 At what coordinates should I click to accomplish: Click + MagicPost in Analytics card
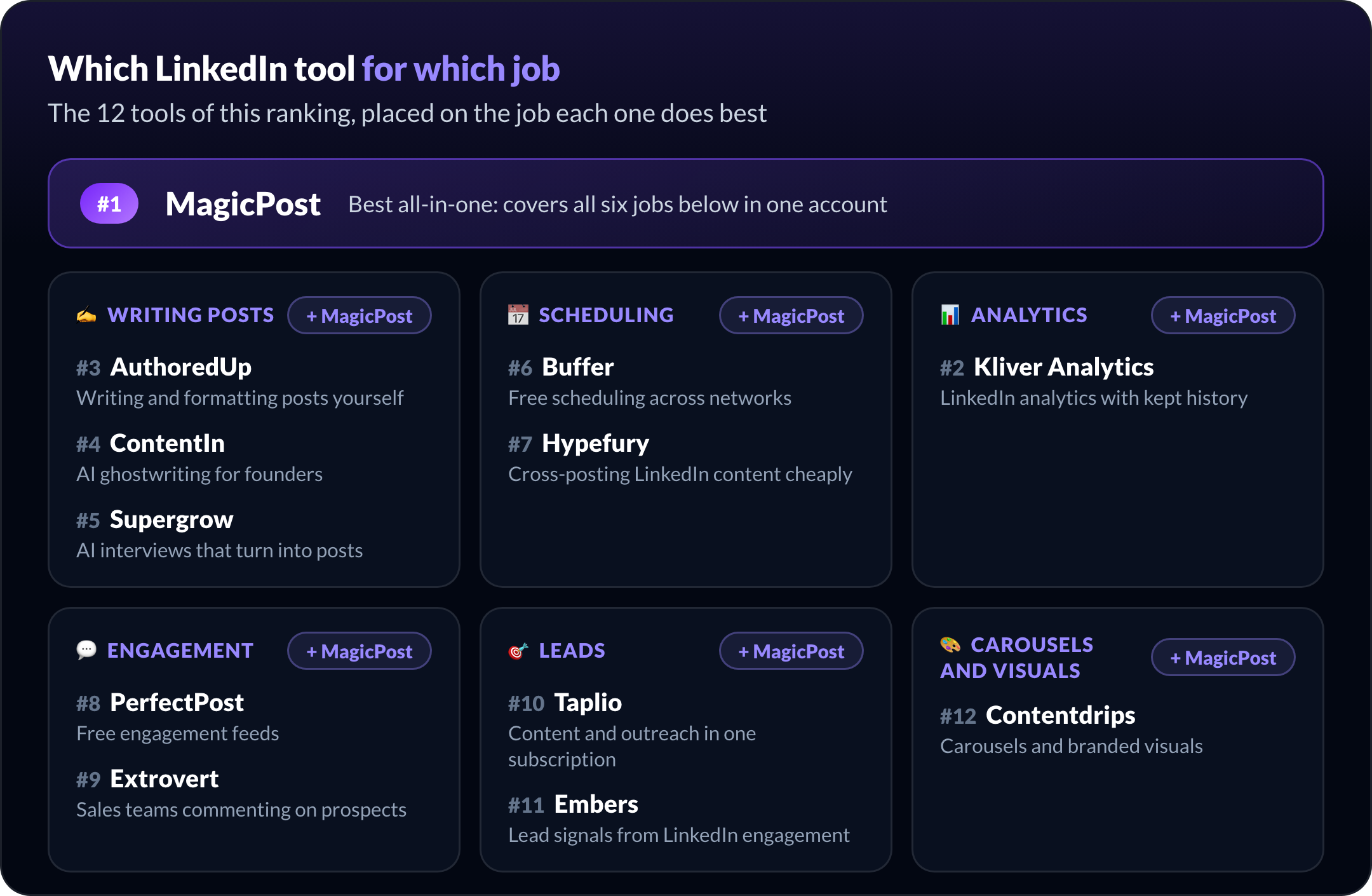point(1223,315)
